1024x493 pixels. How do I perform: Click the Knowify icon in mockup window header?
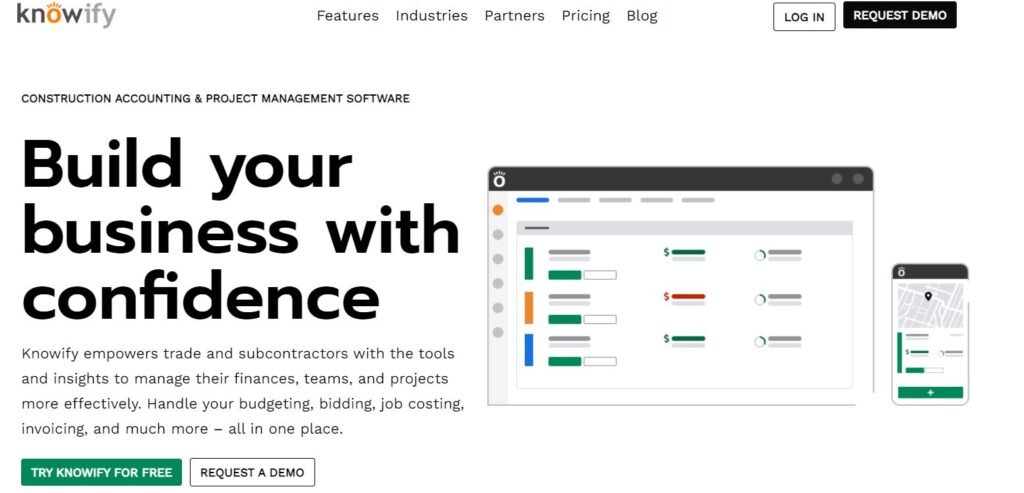500,179
